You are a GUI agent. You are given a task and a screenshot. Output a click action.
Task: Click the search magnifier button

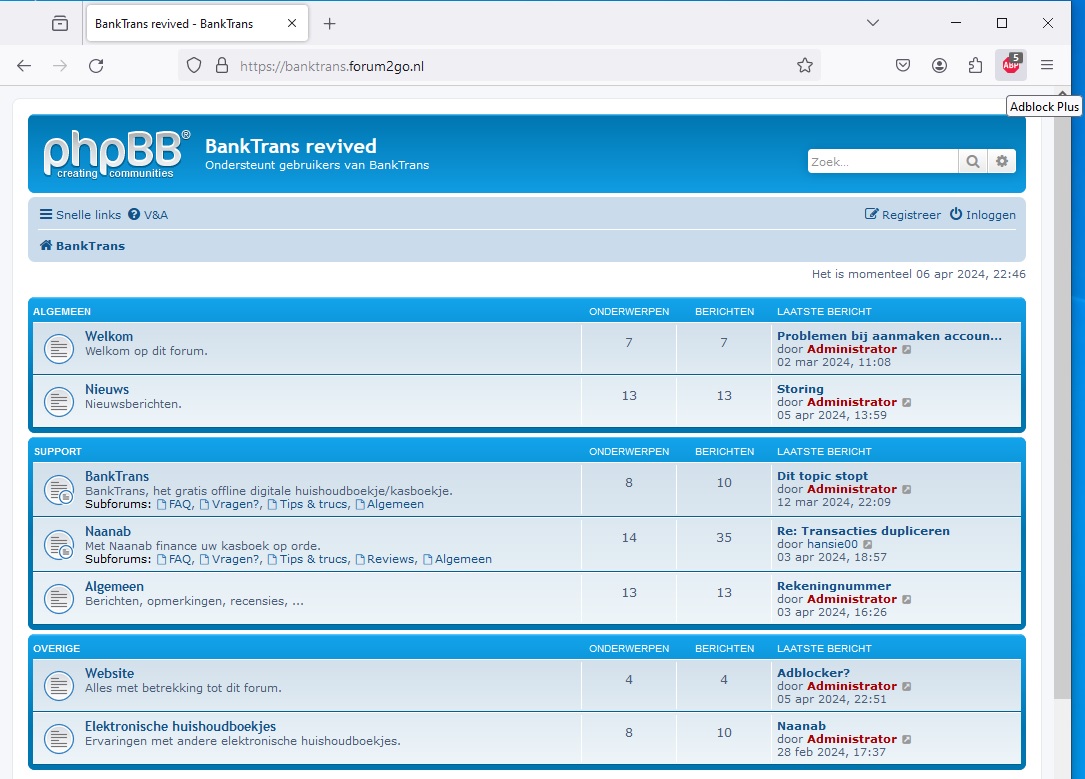pyautogui.click(x=972, y=161)
